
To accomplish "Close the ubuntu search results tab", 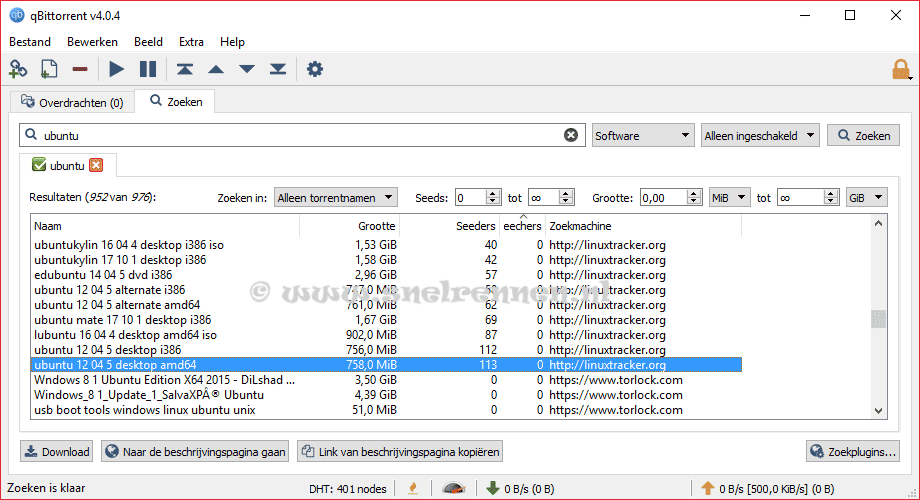I will 96,165.
